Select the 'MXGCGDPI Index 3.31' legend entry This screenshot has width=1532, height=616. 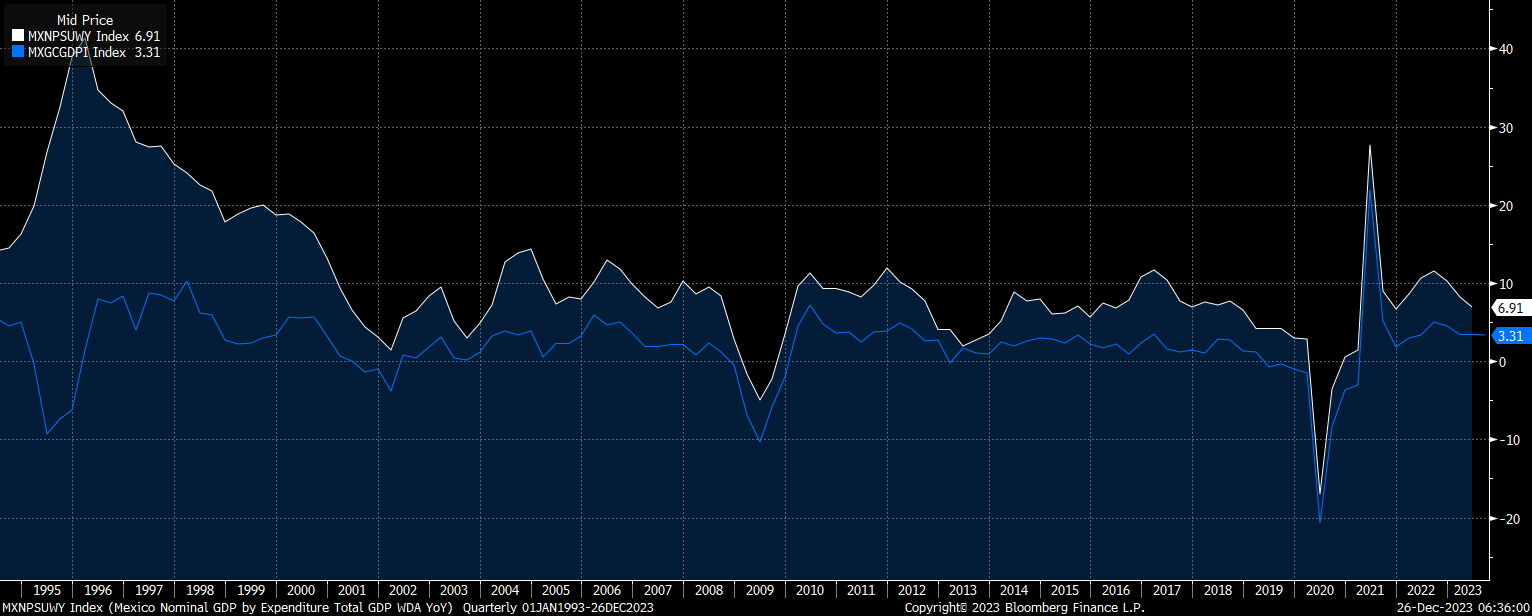[86, 52]
